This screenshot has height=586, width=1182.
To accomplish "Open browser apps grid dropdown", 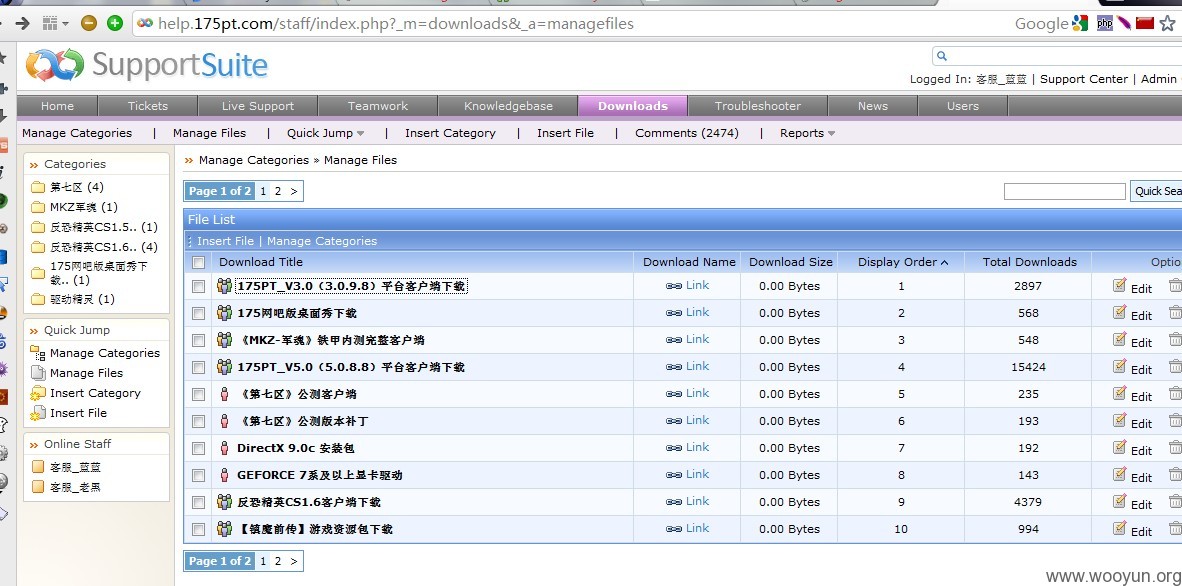I will pyautogui.click(x=55, y=23).
